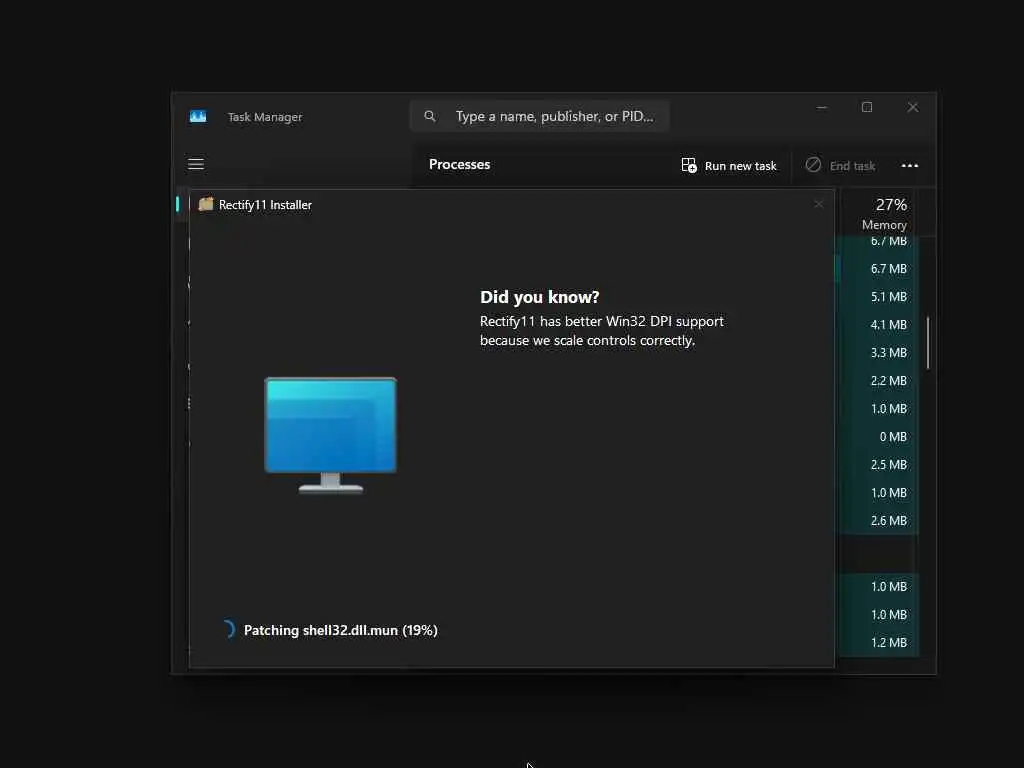Click the Win32 DPI support tip text
Image resolution: width=1024 pixels, height=768 pixels.
601,330
